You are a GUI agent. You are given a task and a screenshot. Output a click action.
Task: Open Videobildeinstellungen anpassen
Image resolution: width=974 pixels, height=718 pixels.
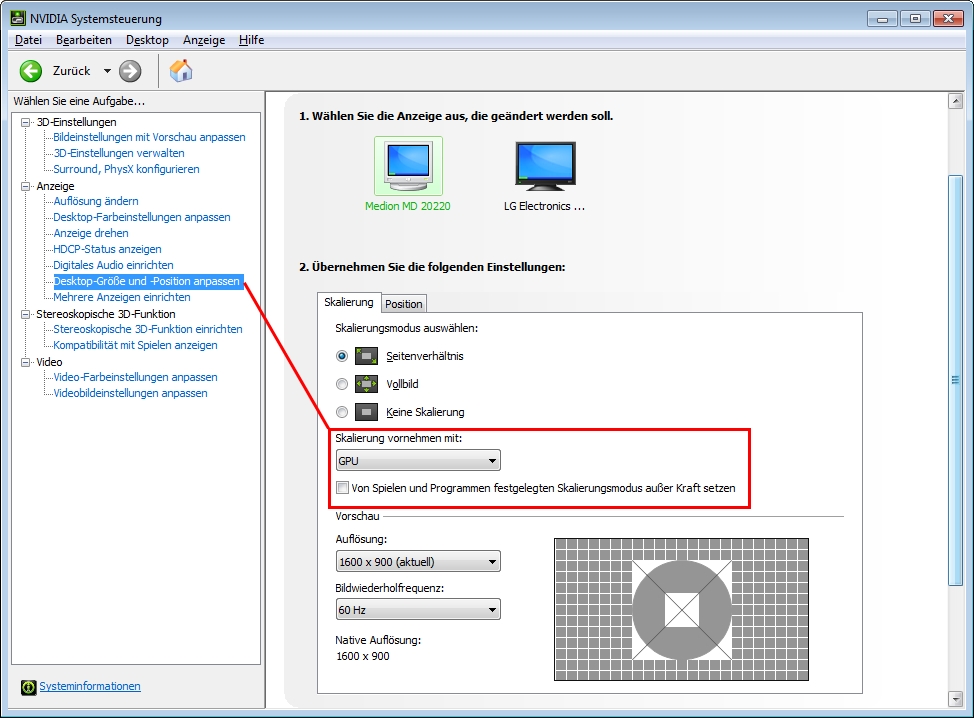click(x=130, y=393)
